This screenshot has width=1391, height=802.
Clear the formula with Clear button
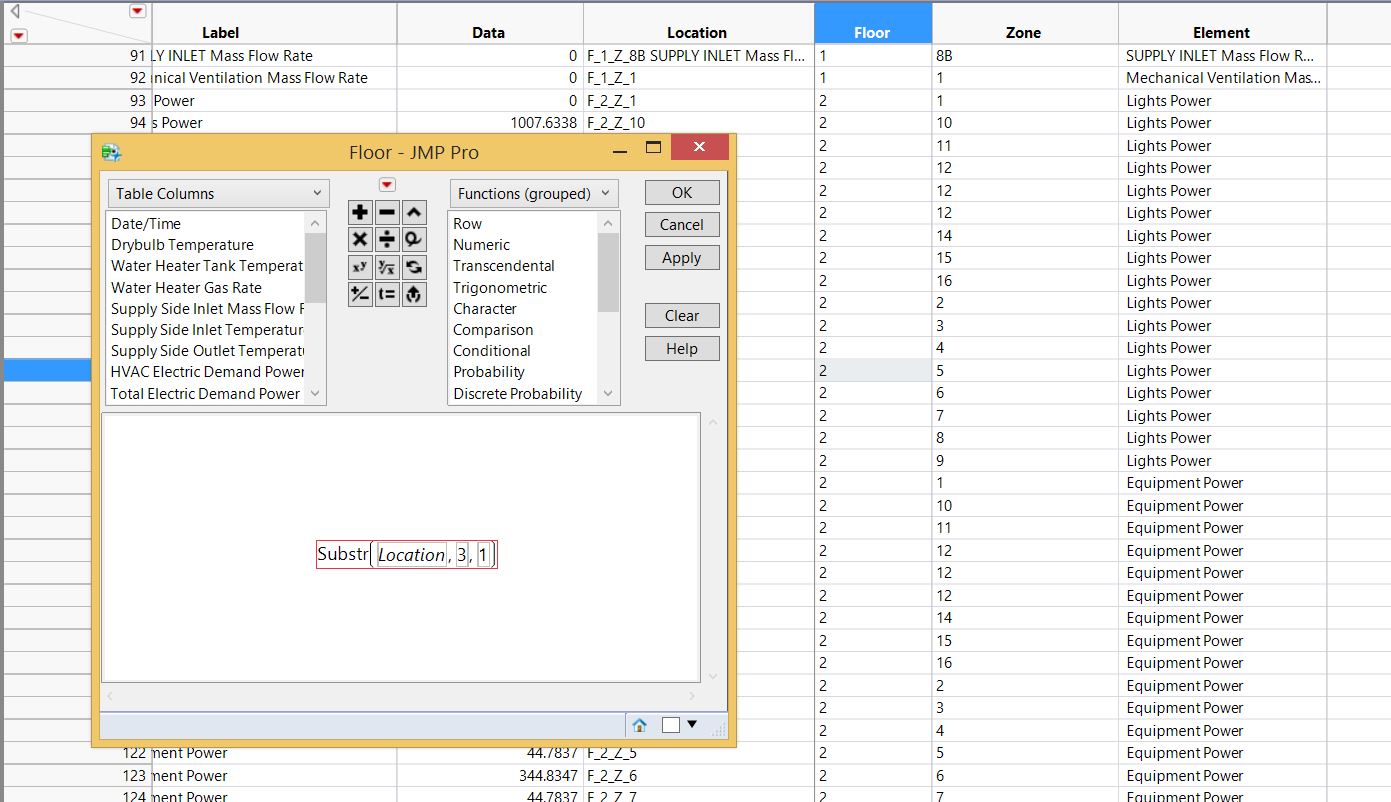[x=682, y=316]
